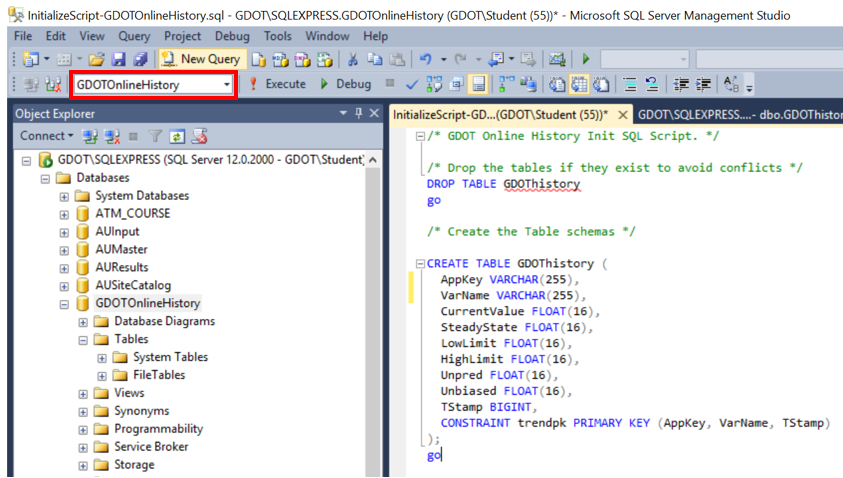Open the toolbar overflow options arrow
This screenshot has width=843, height=478.
749,86
